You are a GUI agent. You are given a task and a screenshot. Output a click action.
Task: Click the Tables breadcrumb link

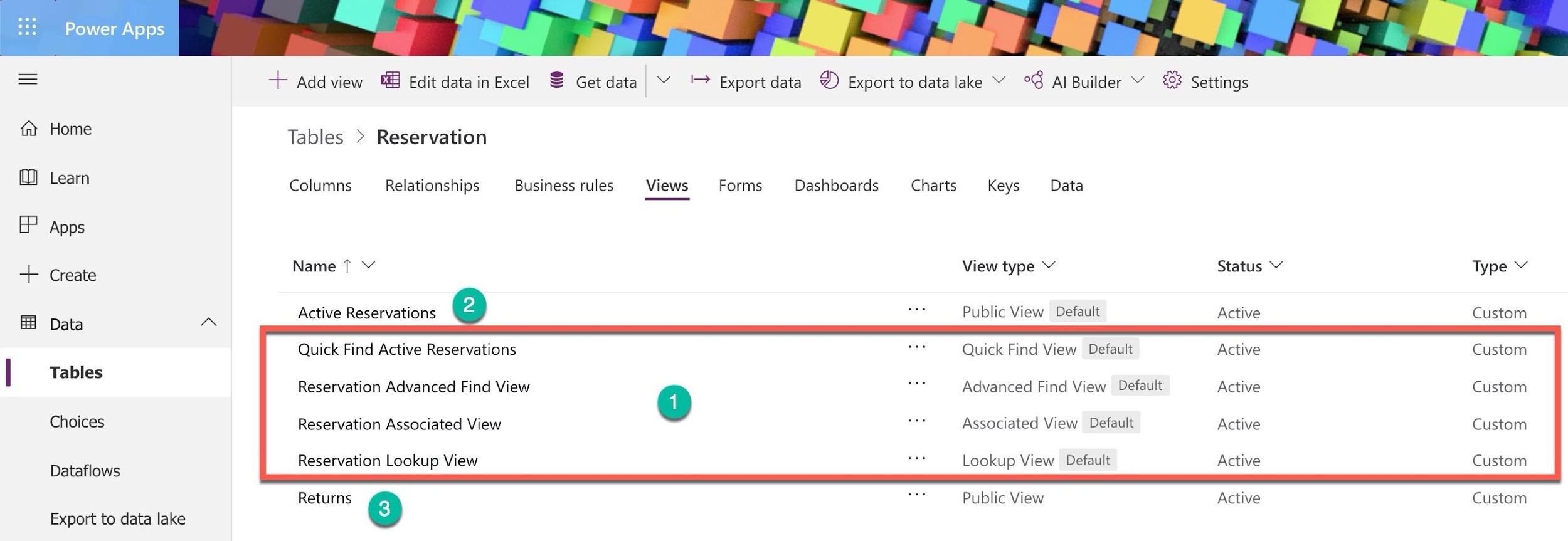(315, 137)
